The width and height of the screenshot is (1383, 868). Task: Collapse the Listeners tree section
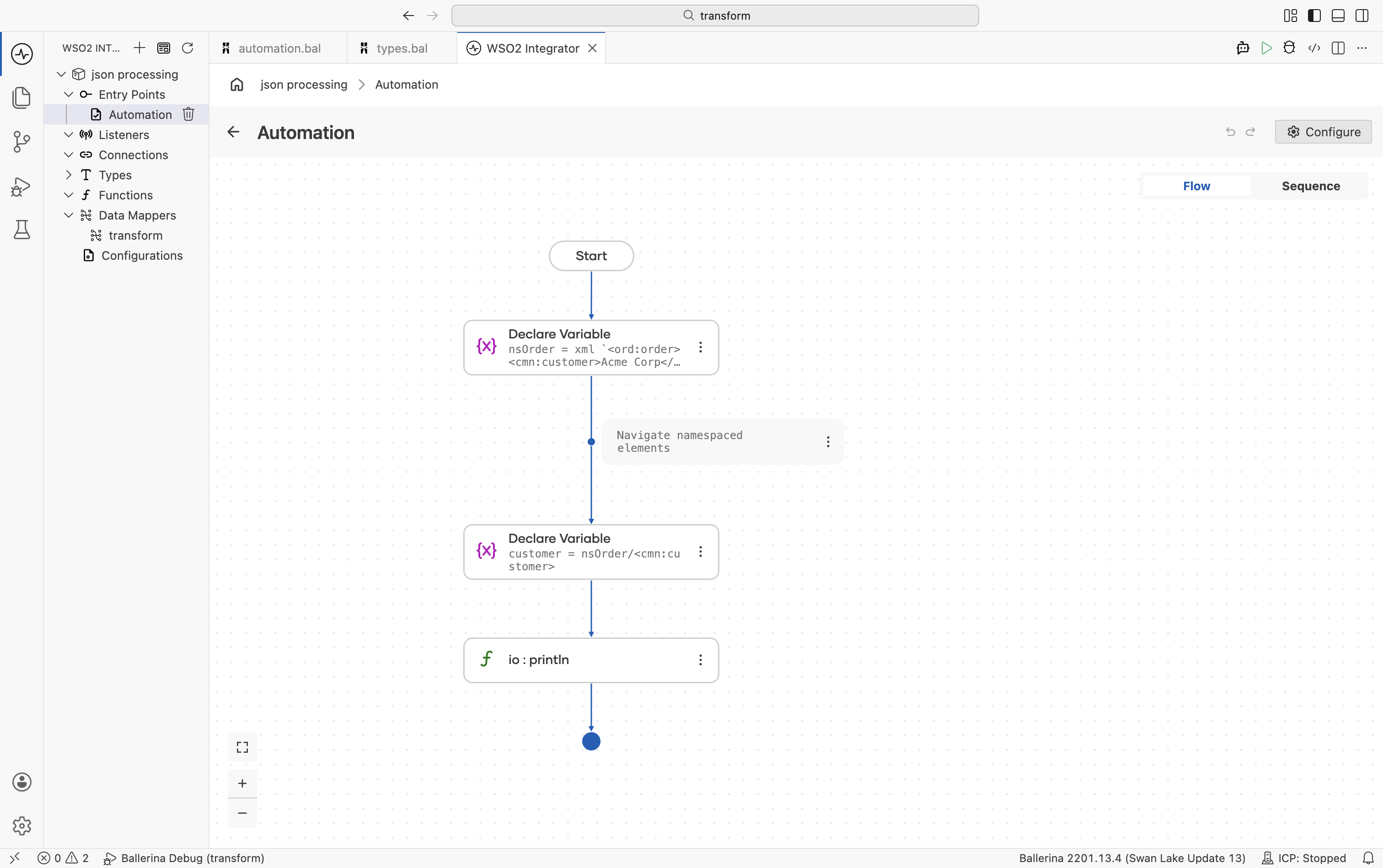click(69, 134)
